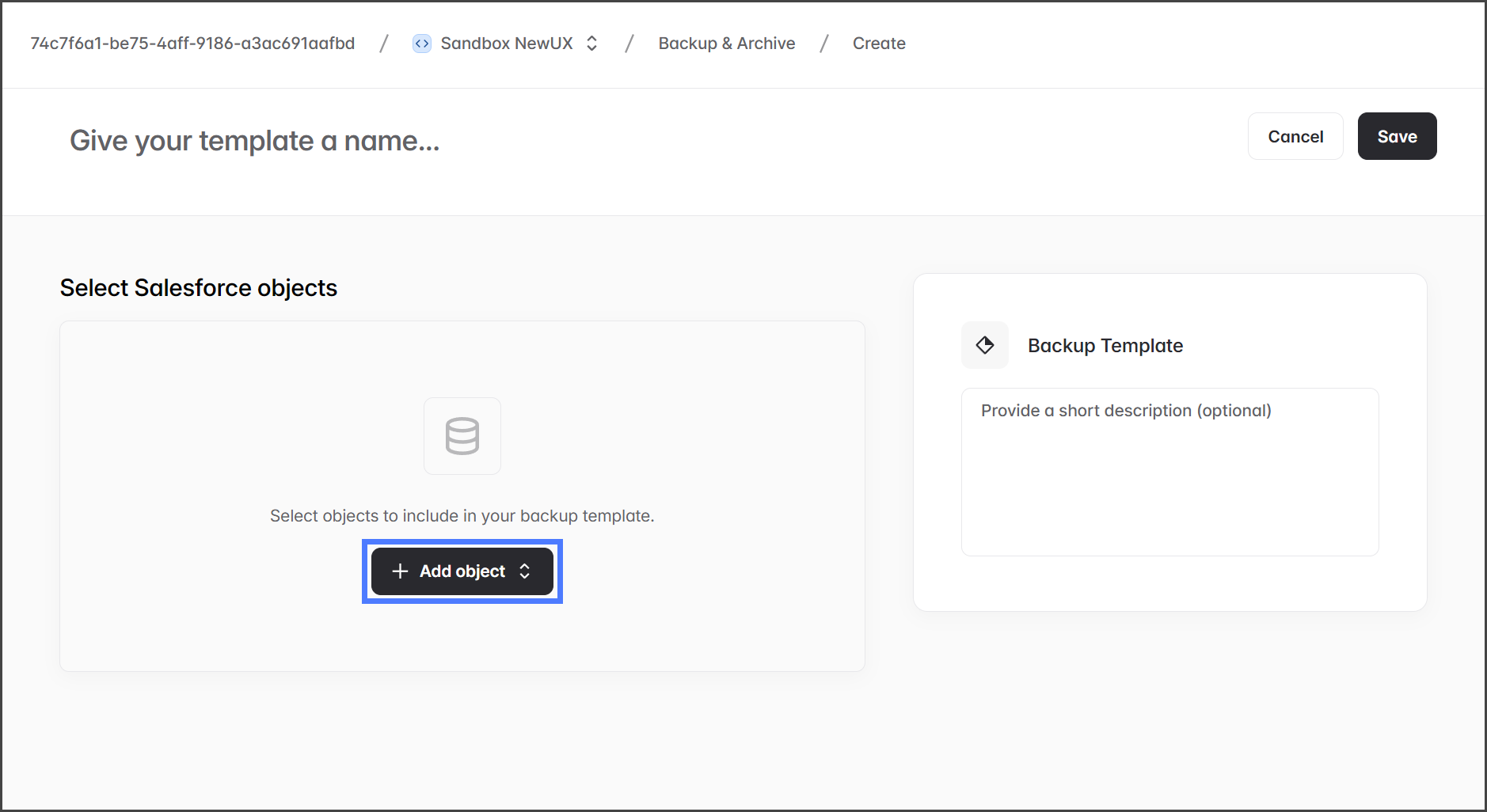Open the organization ID breadcrumb

click(192, 44)
